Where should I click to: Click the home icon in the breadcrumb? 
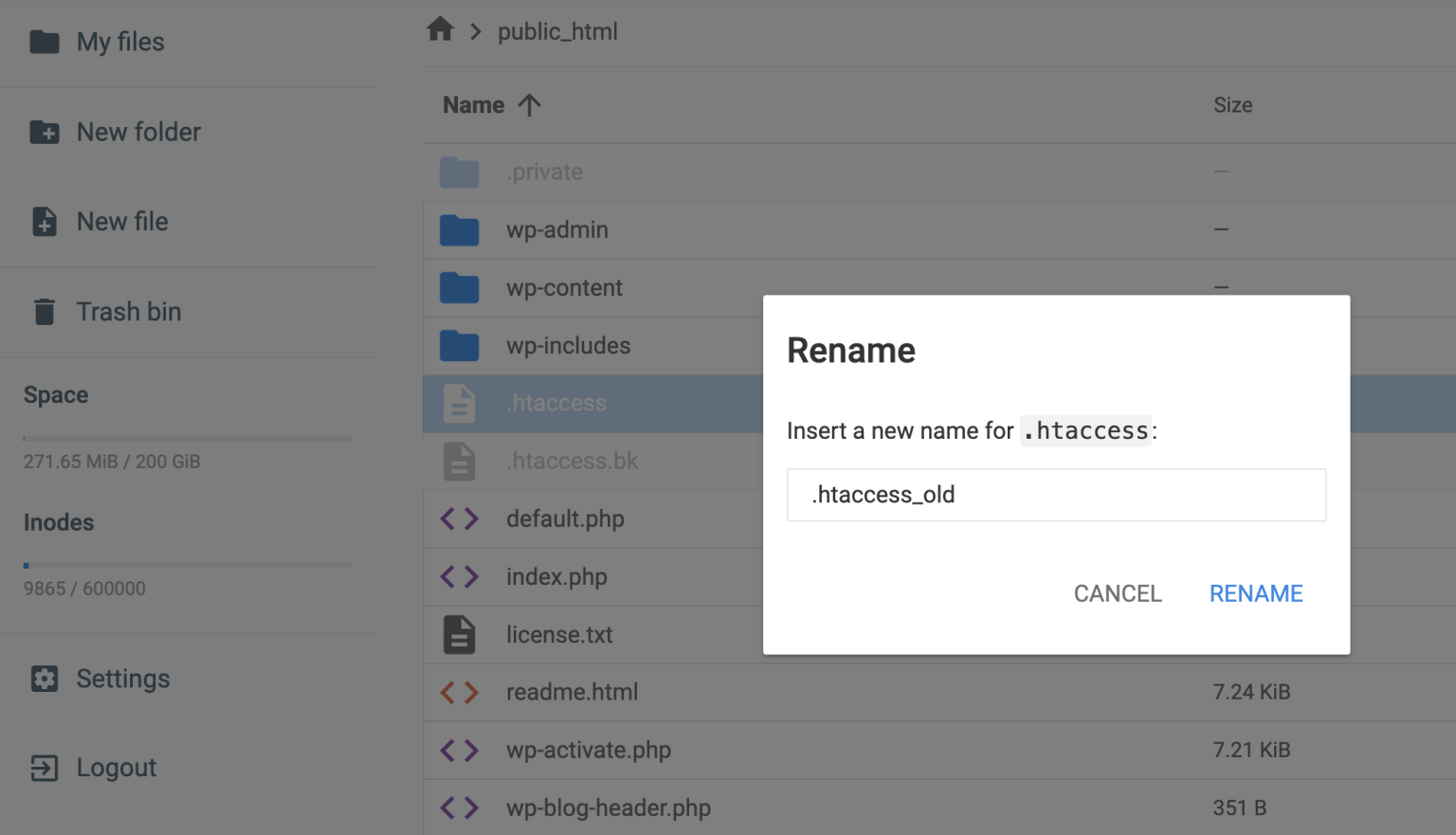click(440, 29)
